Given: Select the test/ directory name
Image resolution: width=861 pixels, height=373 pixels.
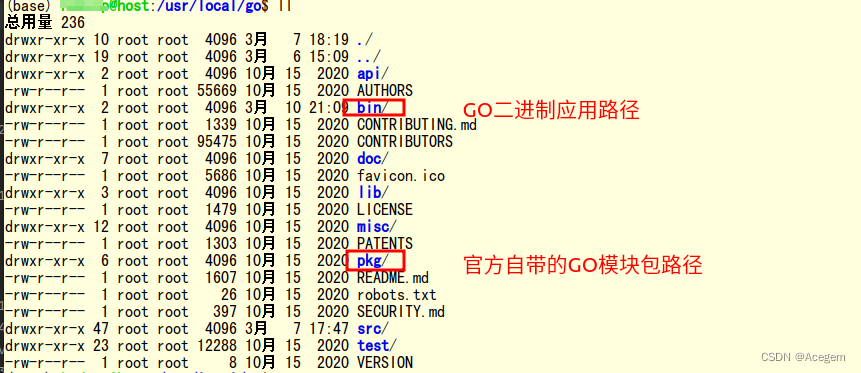Looking at the screenshot, I should pyautogui.click(x=377, y=346).
